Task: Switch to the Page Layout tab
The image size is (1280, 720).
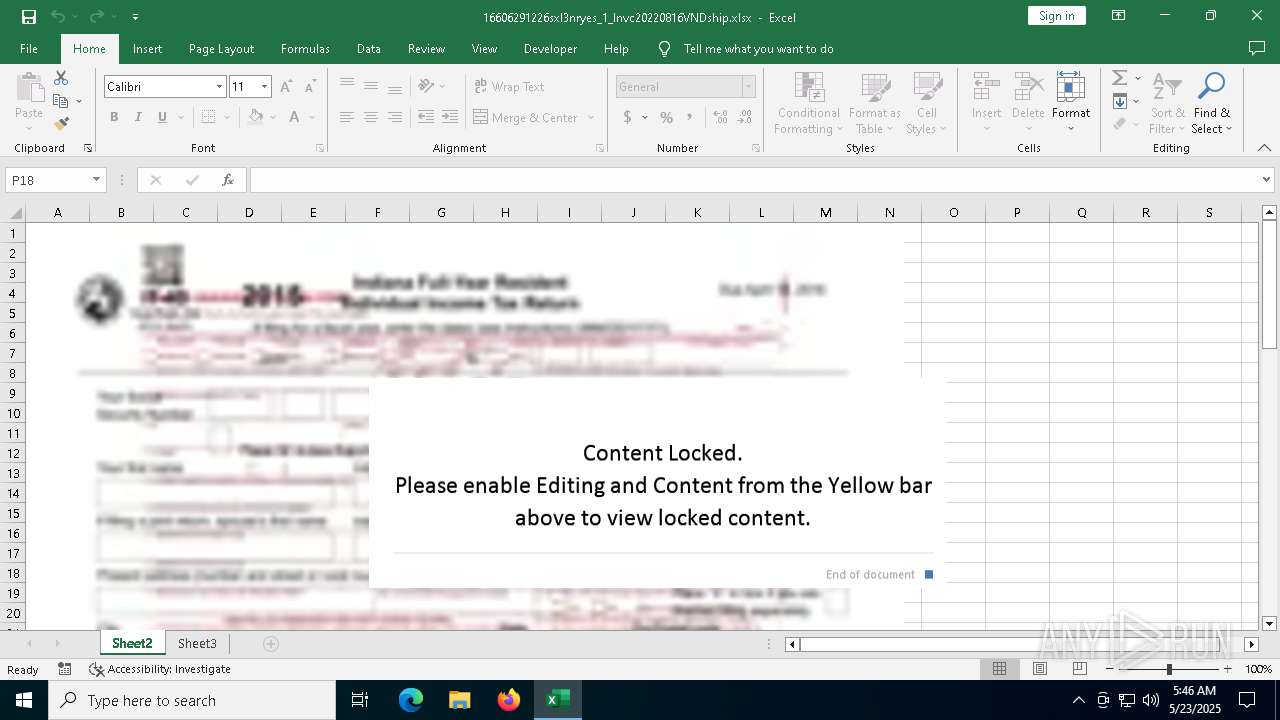Action: tap(221, 48)
